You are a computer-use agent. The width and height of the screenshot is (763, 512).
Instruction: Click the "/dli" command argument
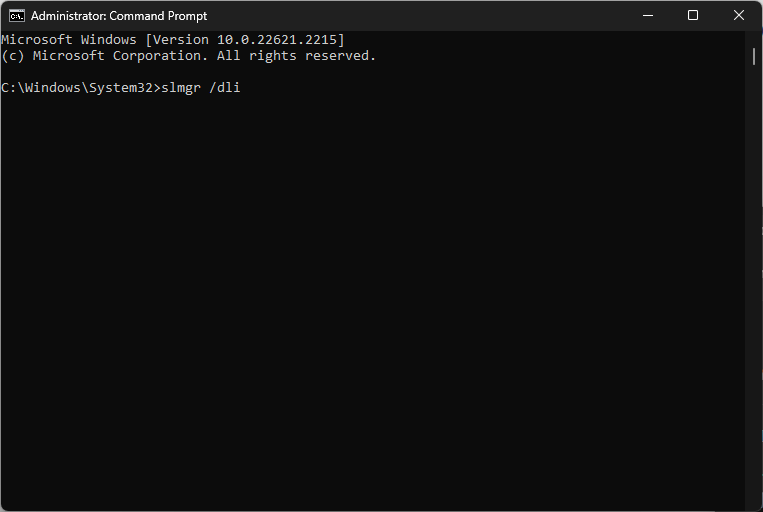tap(224, 88)
